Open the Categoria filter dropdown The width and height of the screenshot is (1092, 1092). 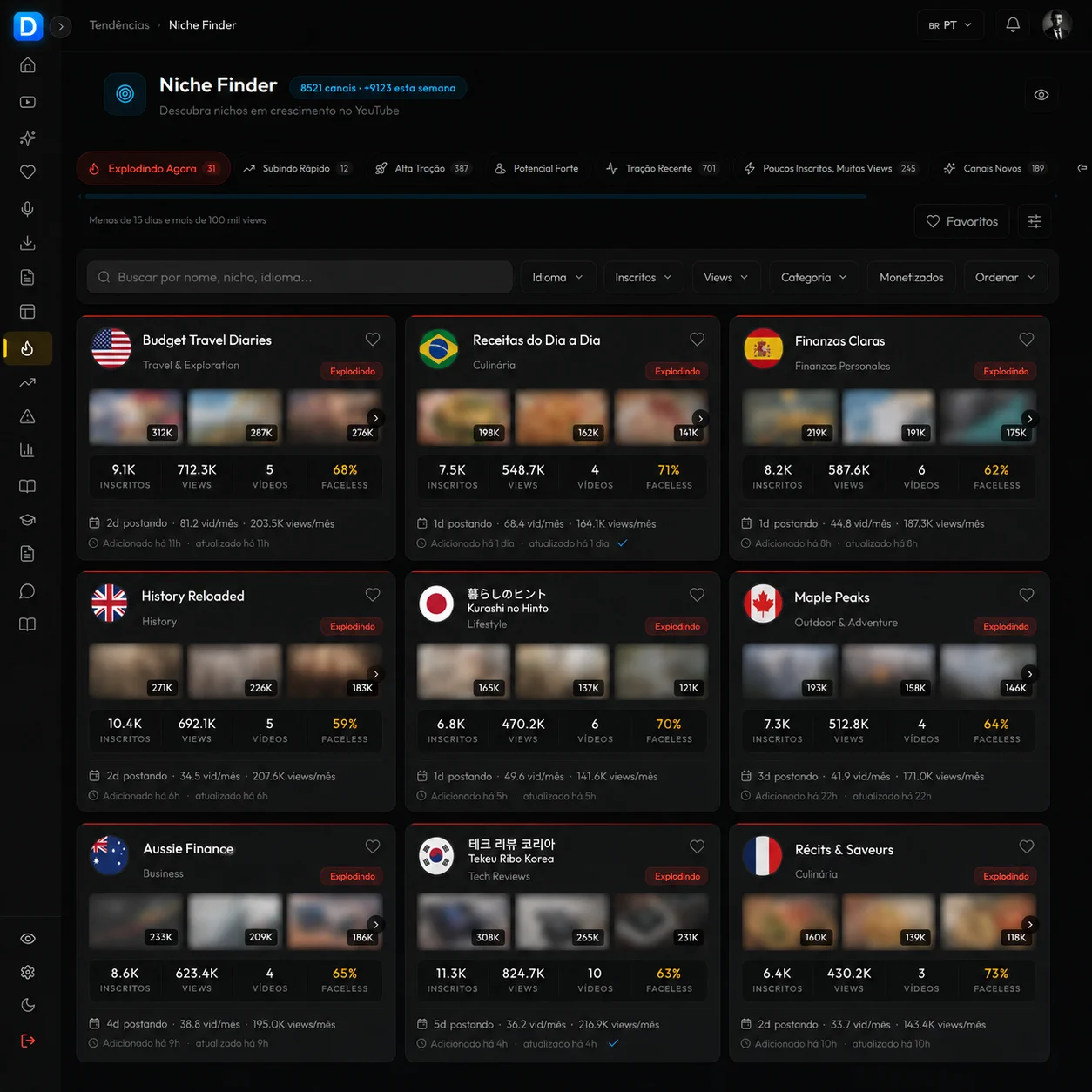coord(814,277)
